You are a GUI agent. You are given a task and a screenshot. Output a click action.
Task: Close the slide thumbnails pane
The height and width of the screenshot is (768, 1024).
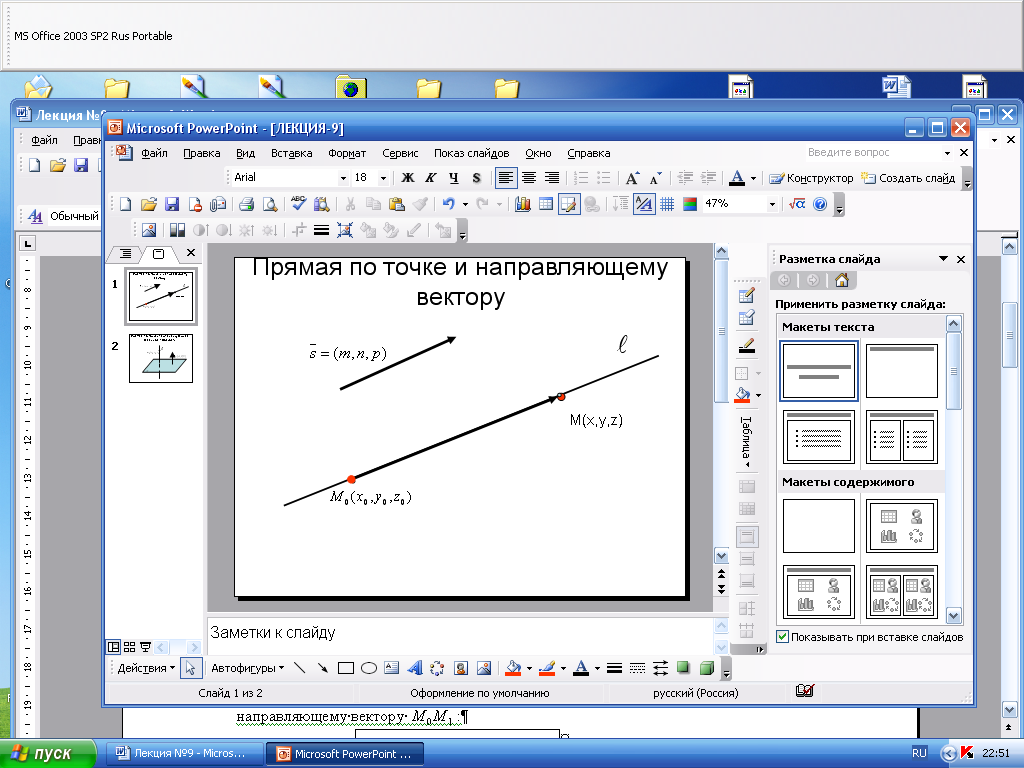[191, 253]
